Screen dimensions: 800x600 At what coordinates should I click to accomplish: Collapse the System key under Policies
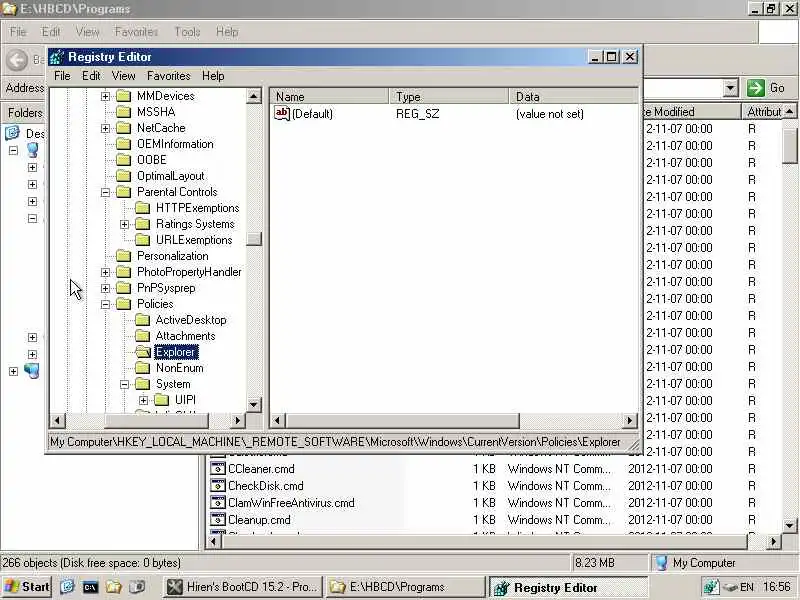[x=124, y=385]
